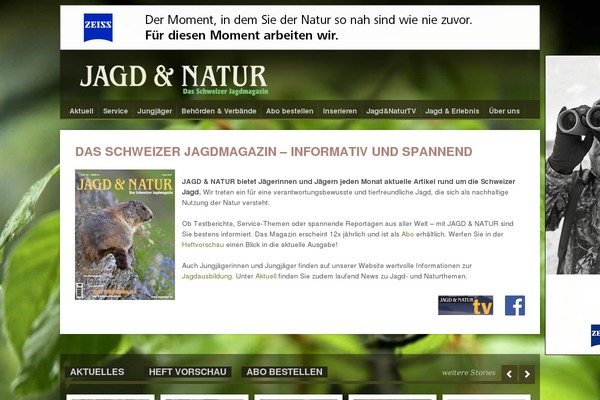The height and width of the screenshot is (400, 600).
Task: Follow the Aktuell link in paragraph
Action: point(266,276)
